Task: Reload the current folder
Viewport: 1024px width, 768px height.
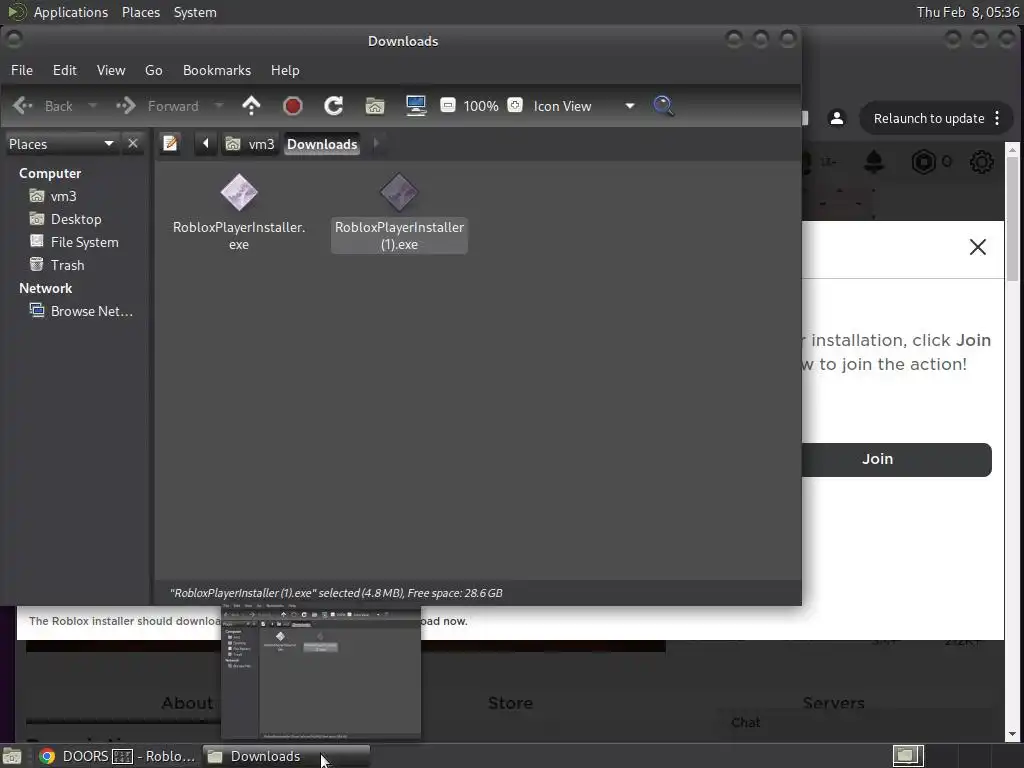Action: [x=334, y=106]
